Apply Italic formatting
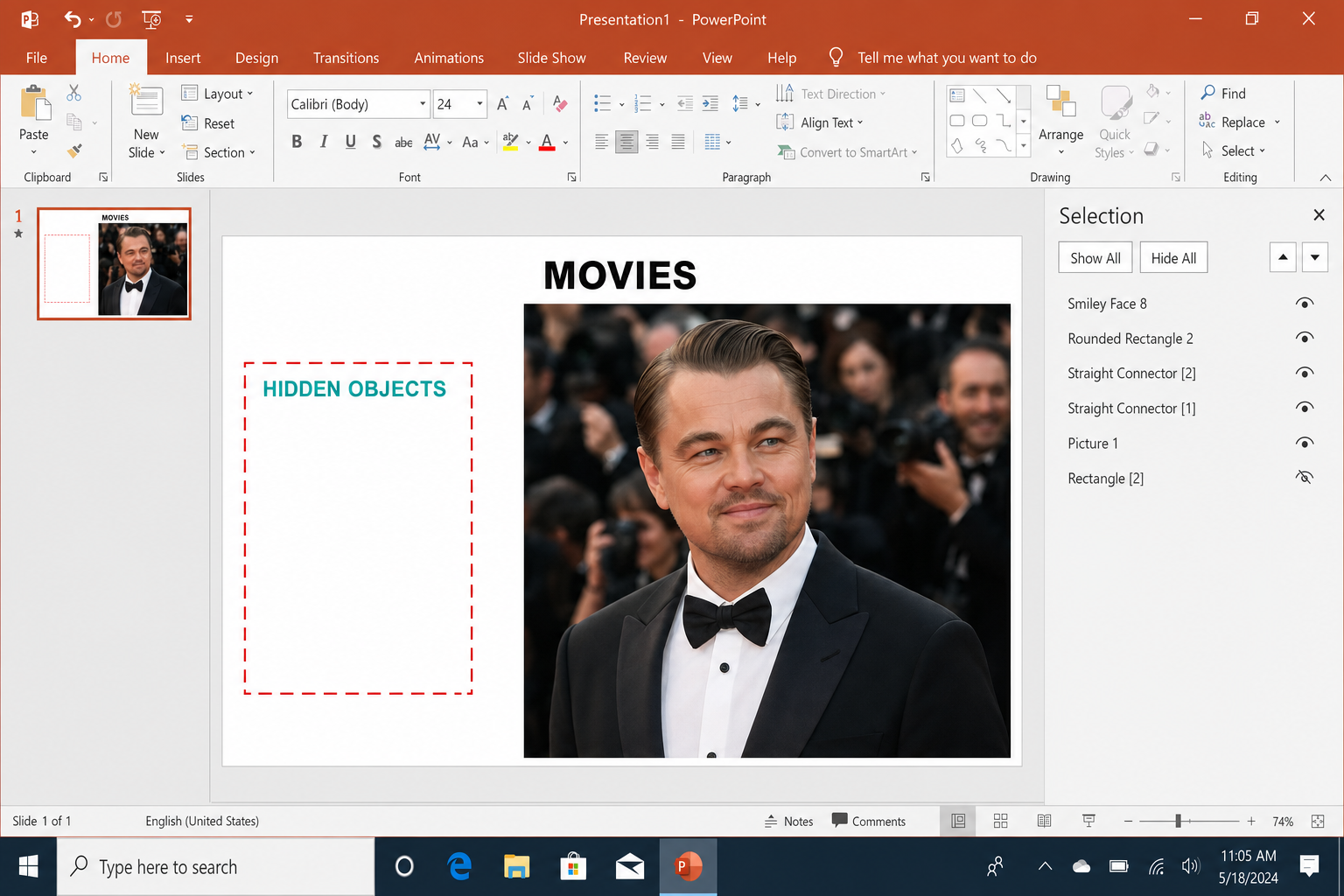This screenshot has height=896, width=1344. pyautogui.click(x=324, y=142)
